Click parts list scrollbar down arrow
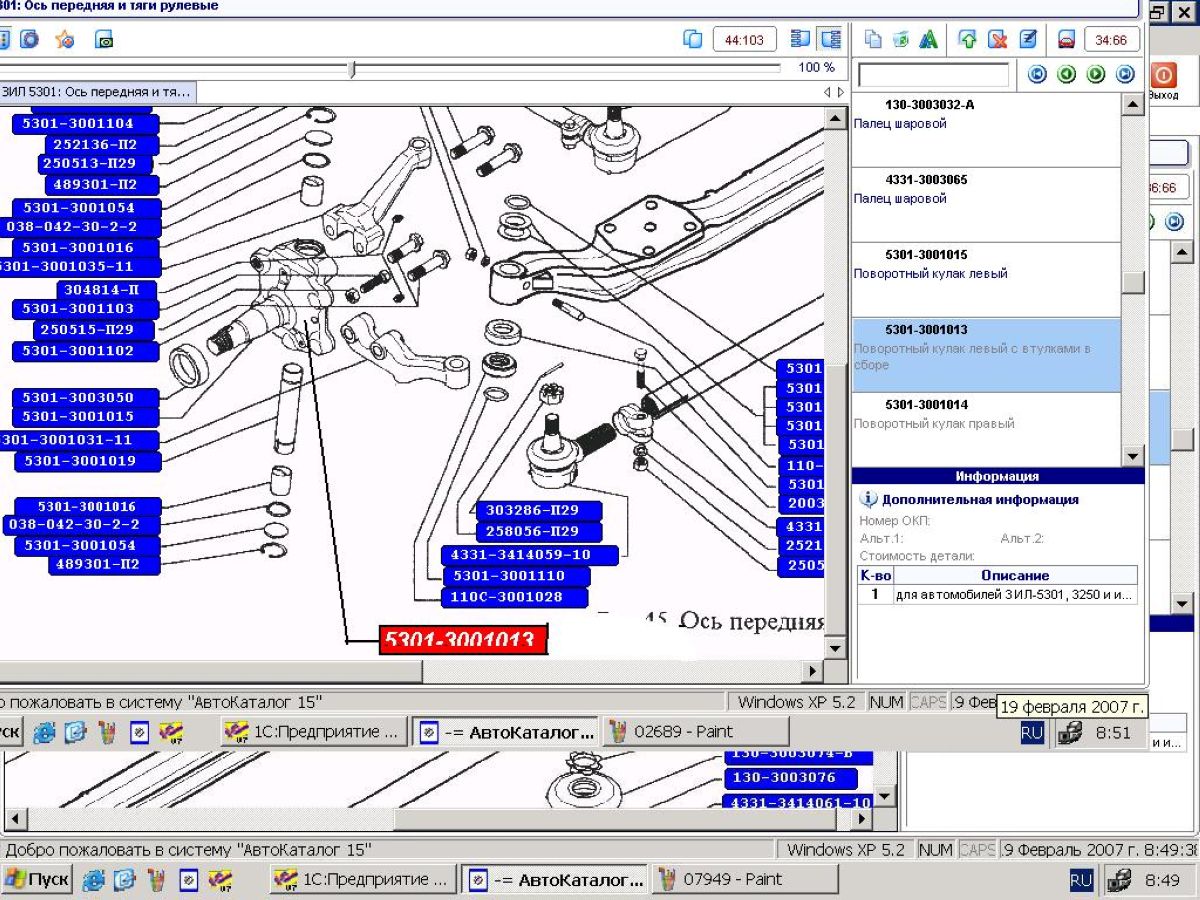The width and height of the screenshot is (1200, 900). click(1133, 456)
